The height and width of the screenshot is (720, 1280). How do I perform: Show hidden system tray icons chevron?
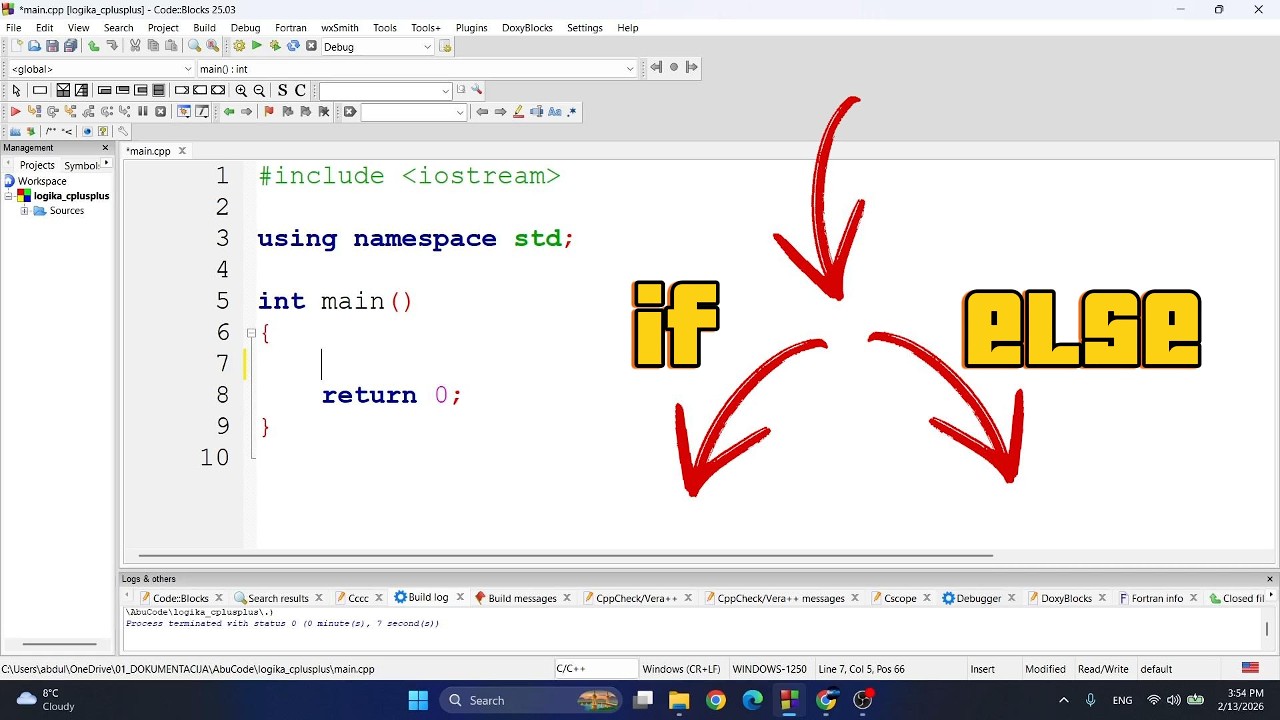1063,700
